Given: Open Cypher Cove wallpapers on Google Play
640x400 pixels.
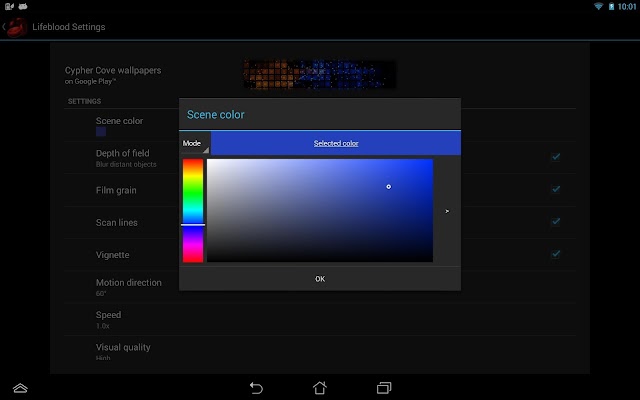Looking at the screenshot, I should click(113, 75).
